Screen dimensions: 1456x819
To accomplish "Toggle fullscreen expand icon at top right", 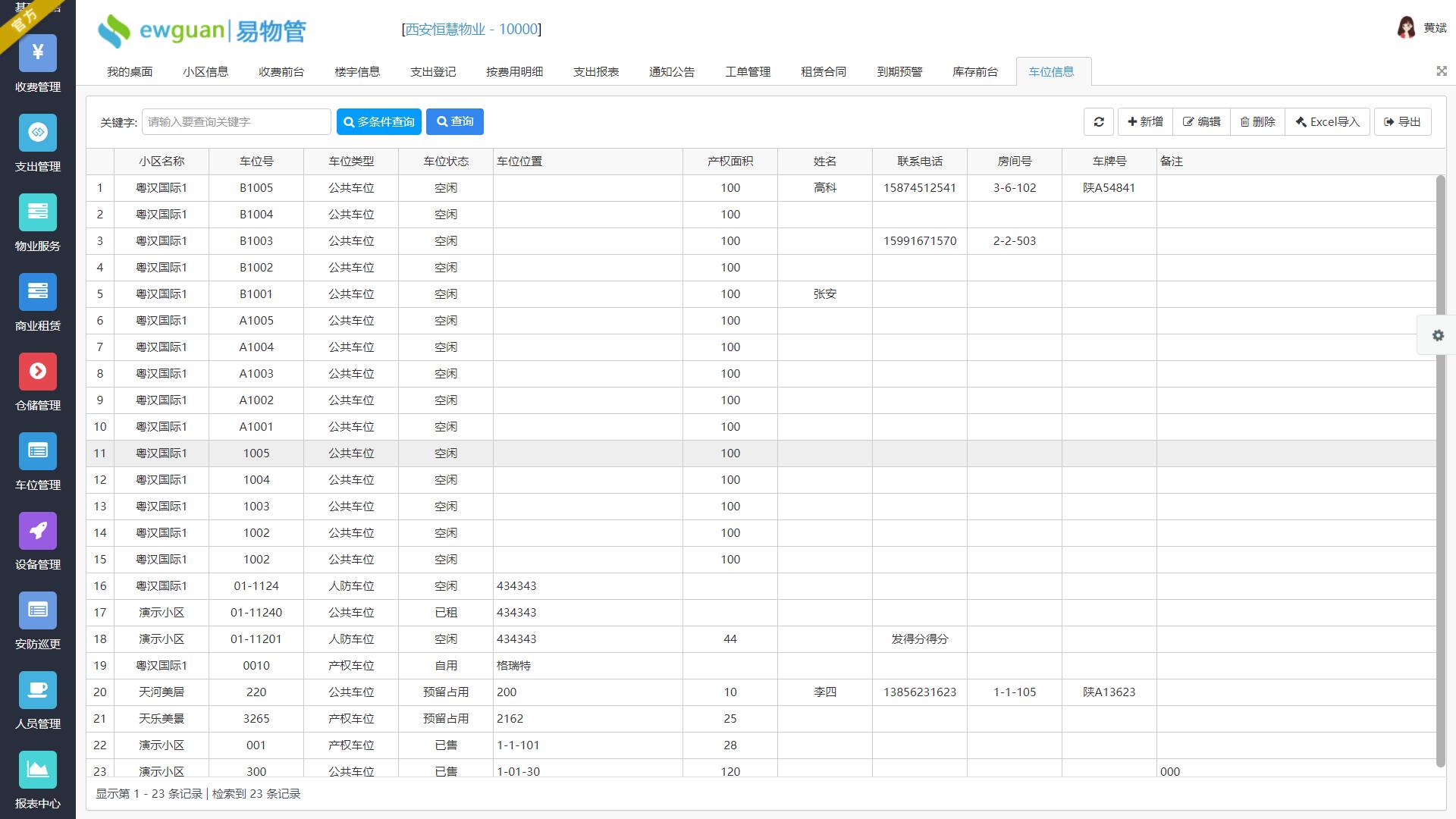I will 1441,71.
